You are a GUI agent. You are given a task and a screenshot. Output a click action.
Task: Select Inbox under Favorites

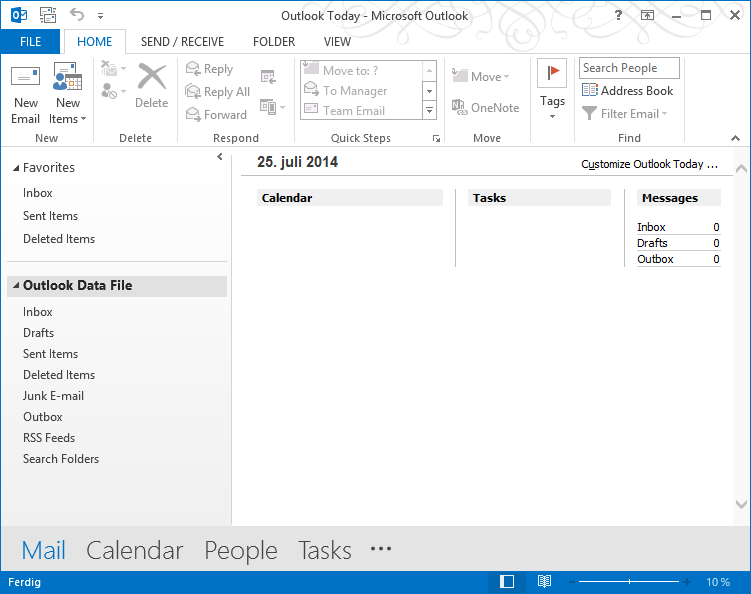(37, 193)
